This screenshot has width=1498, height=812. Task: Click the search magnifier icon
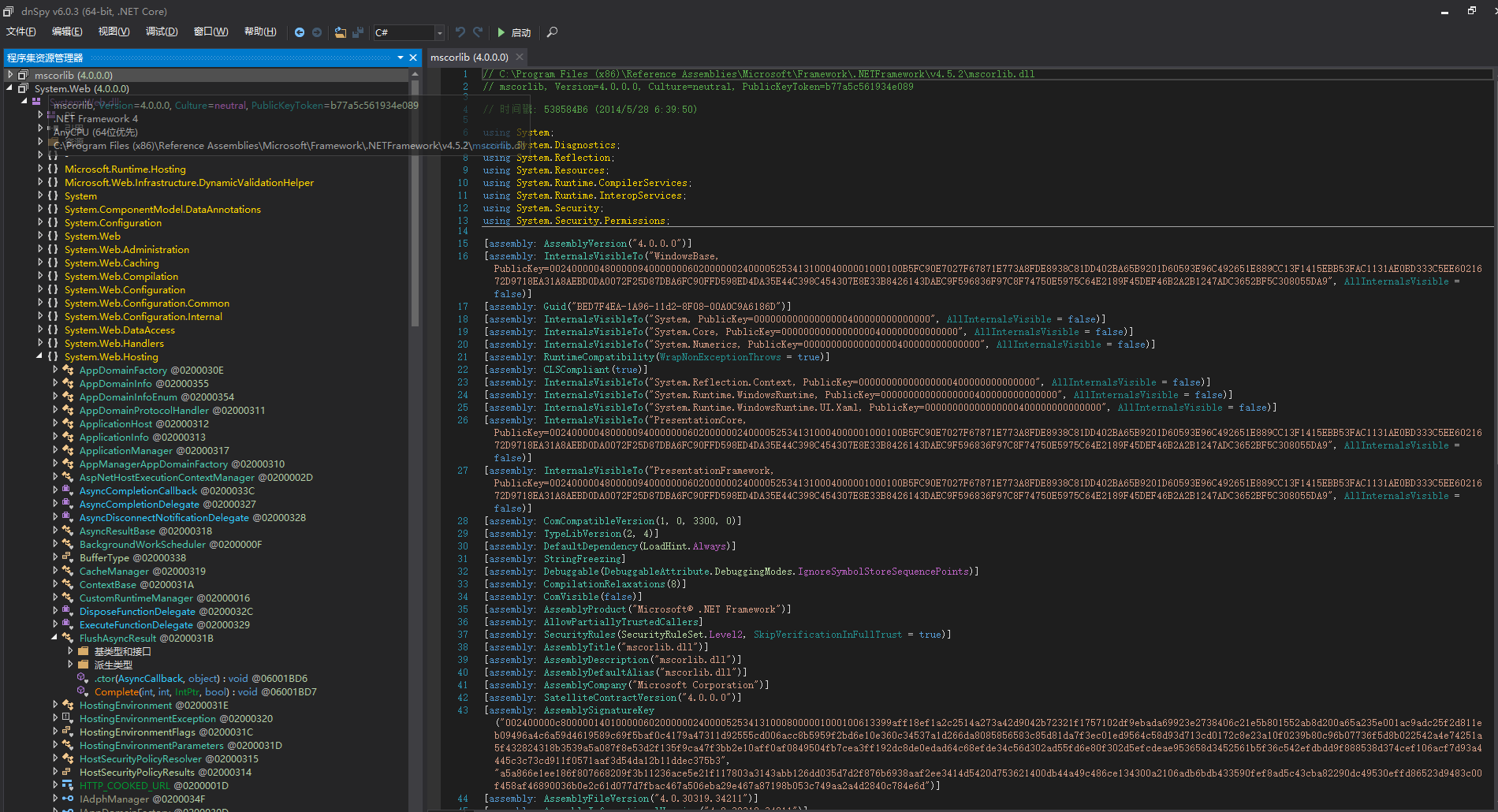[552, 32]
